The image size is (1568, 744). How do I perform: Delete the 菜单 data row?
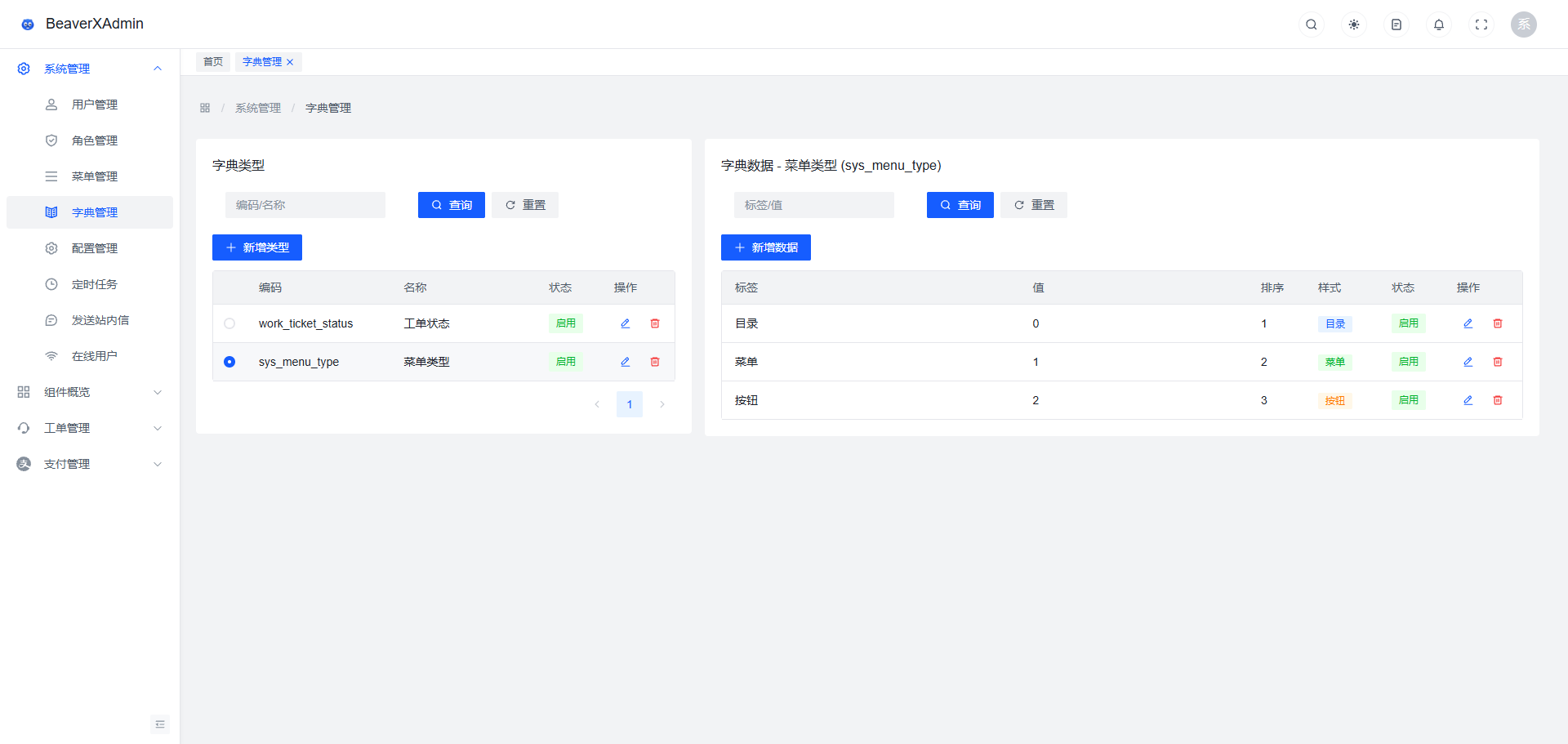pyautogui.click(x=1498, y=362)
